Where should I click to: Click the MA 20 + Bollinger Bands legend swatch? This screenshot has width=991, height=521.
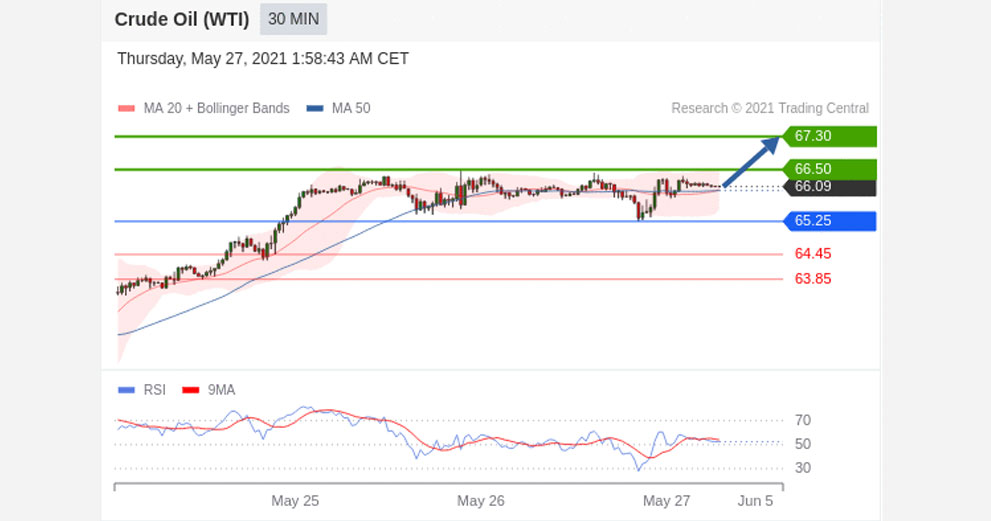126,109
